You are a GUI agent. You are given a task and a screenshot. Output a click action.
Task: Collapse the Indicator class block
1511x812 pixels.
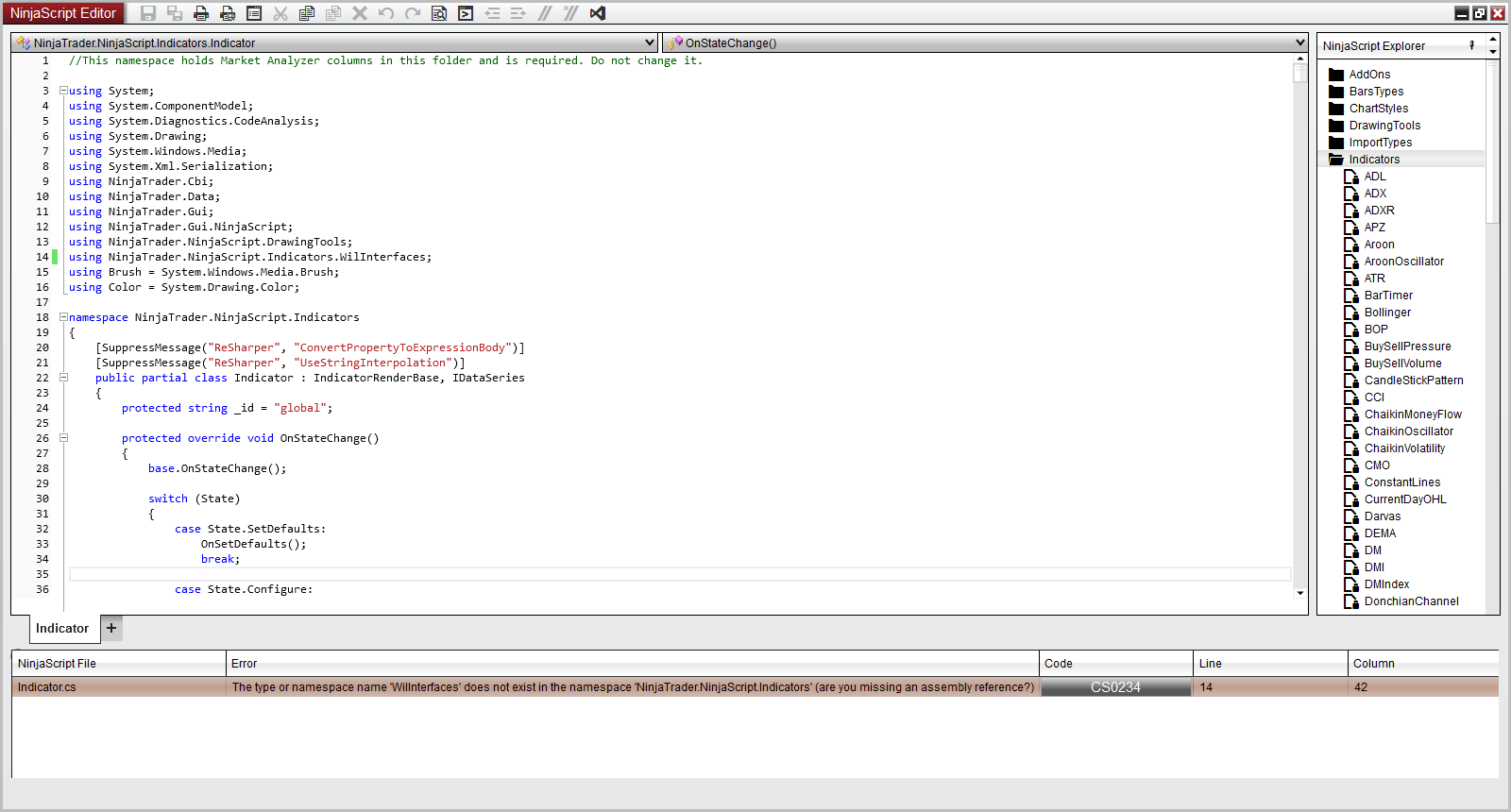pos(63,378)
